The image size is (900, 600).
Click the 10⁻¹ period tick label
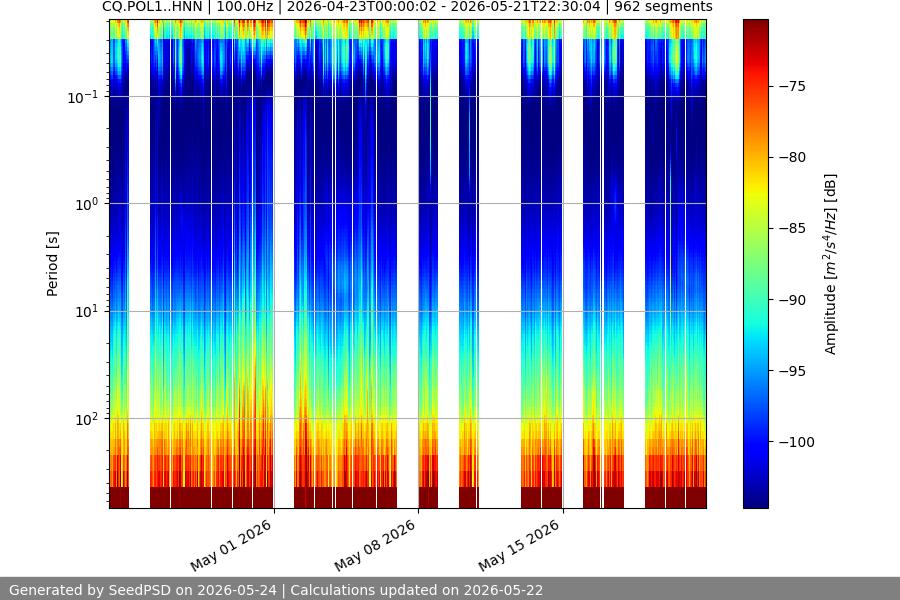point(82,97)
